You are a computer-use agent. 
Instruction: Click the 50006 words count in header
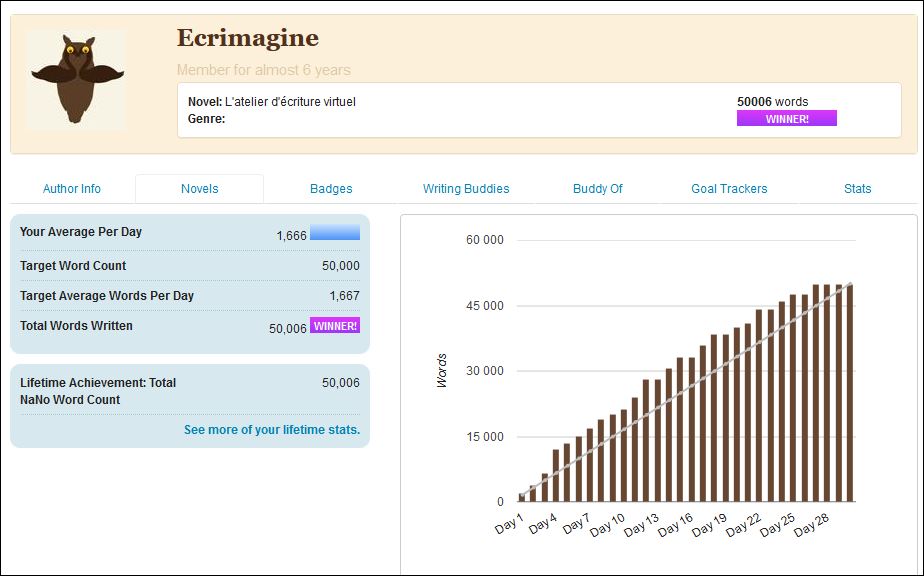pyautogui.click(x=772, y=102)
